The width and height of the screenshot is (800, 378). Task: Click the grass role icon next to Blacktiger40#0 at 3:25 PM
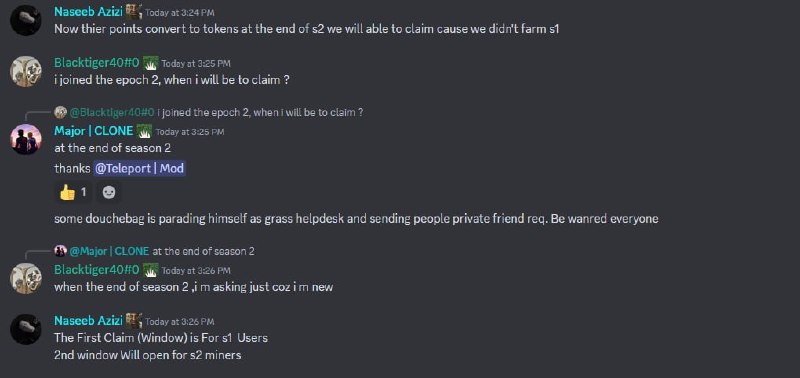click(150, 63)
